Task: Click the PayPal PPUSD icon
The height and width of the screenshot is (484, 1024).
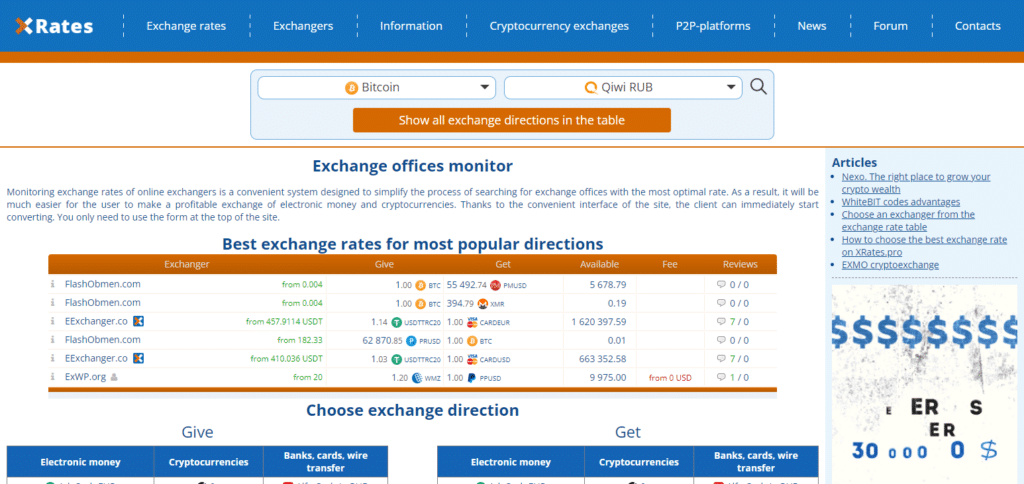Action: 473,378
